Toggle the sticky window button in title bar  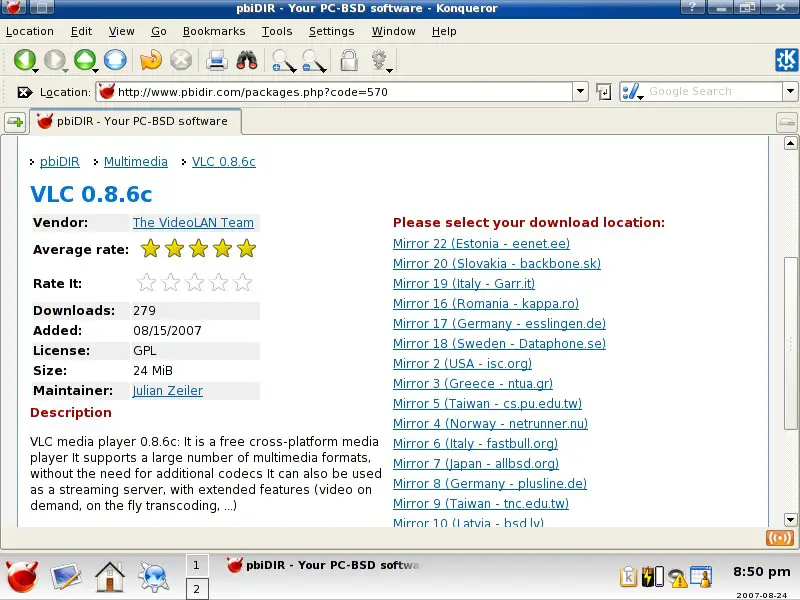pyautogui.click(x=42, y=8)
